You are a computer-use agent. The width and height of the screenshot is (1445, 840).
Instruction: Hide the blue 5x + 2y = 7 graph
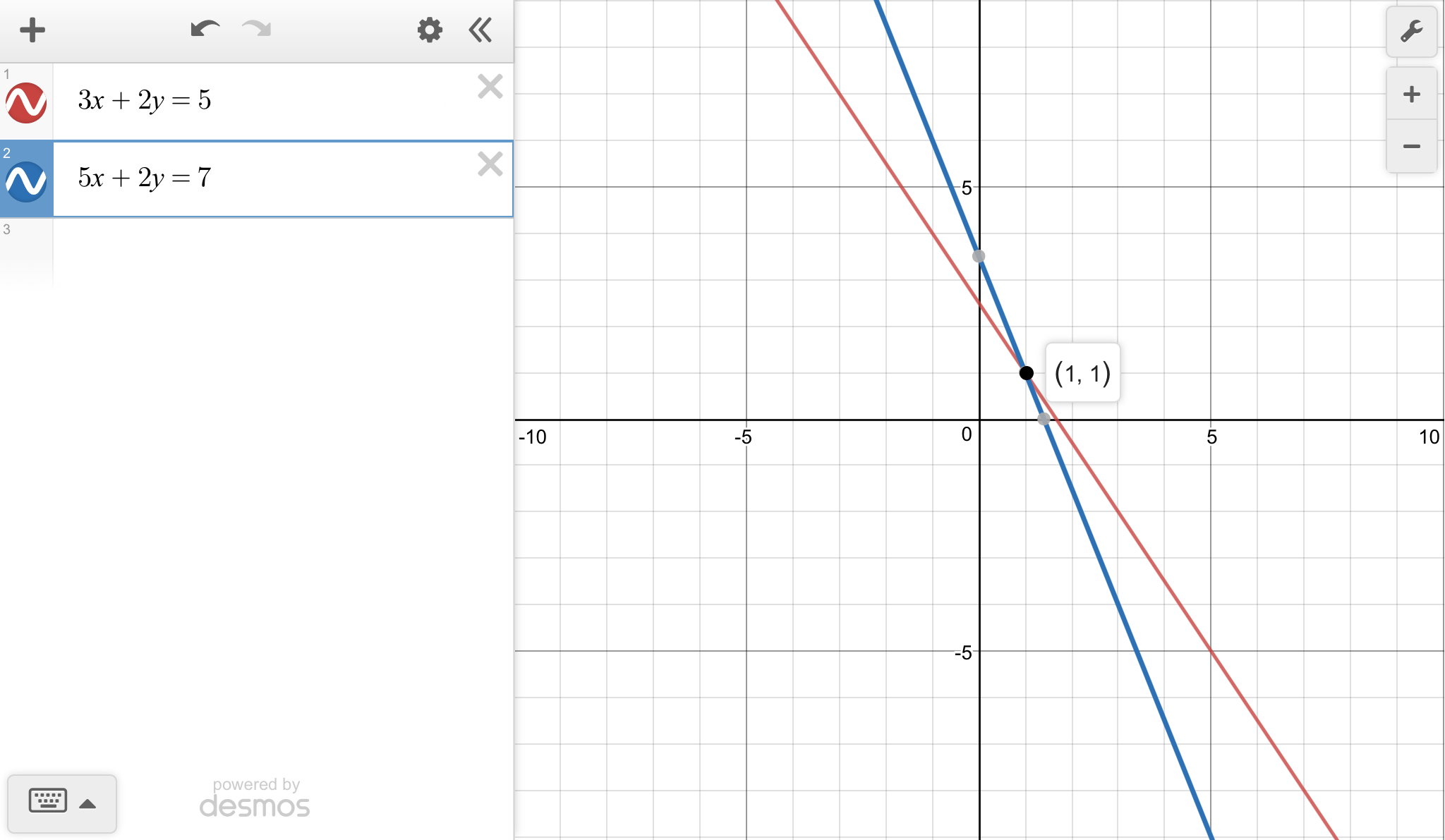click(26, 181)
